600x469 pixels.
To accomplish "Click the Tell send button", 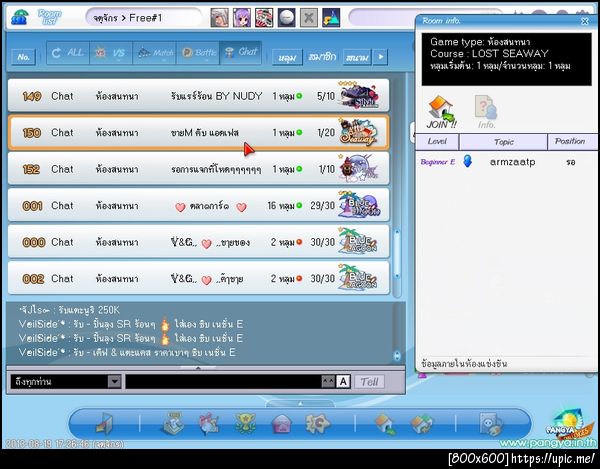I will pos(369,381).
